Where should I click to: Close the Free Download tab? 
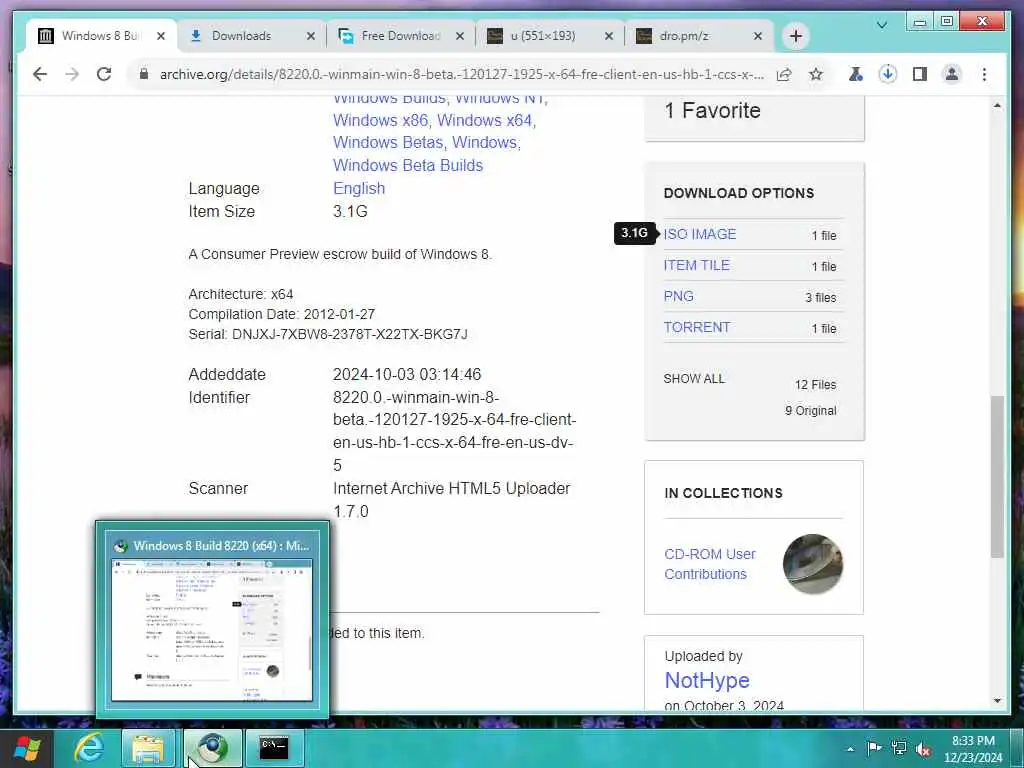(x=460, y=36)
